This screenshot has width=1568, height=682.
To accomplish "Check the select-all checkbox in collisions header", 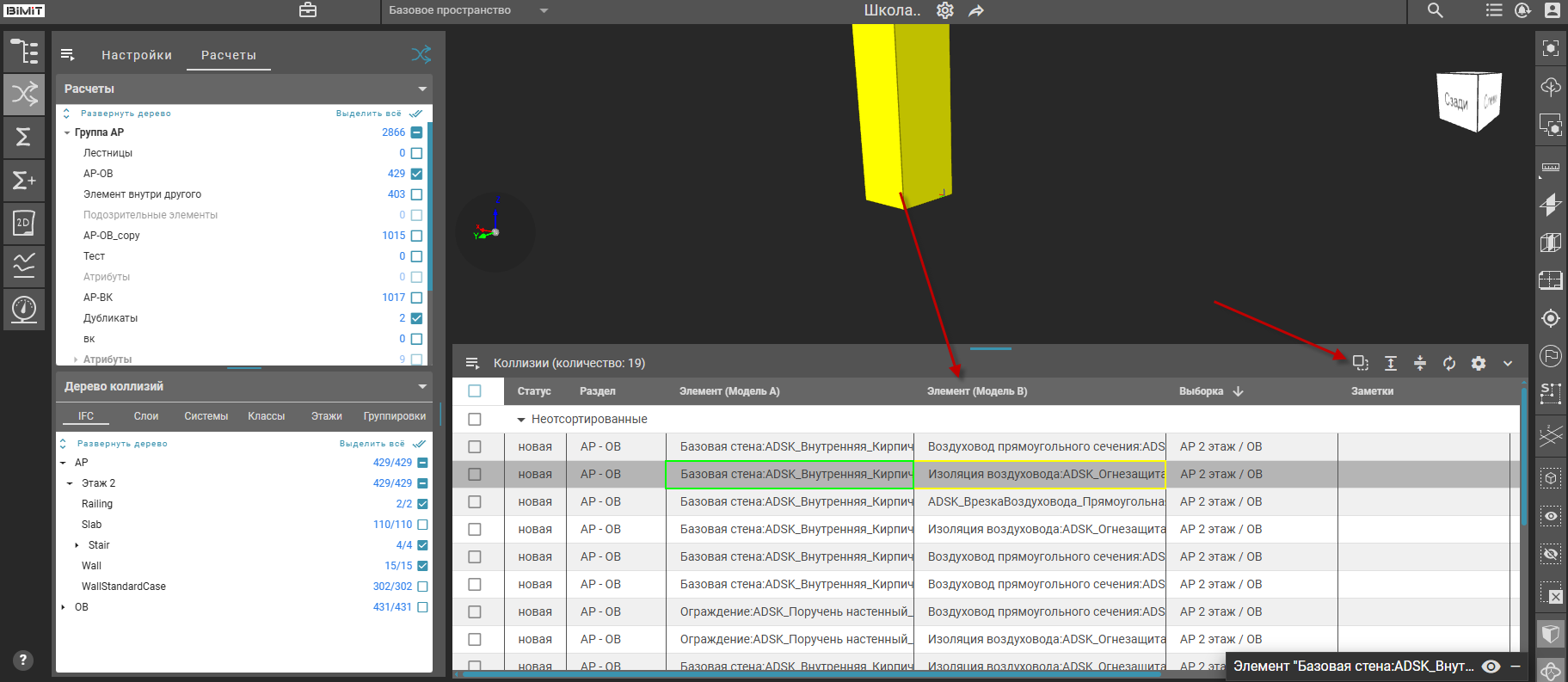I will tap(475, 391).
